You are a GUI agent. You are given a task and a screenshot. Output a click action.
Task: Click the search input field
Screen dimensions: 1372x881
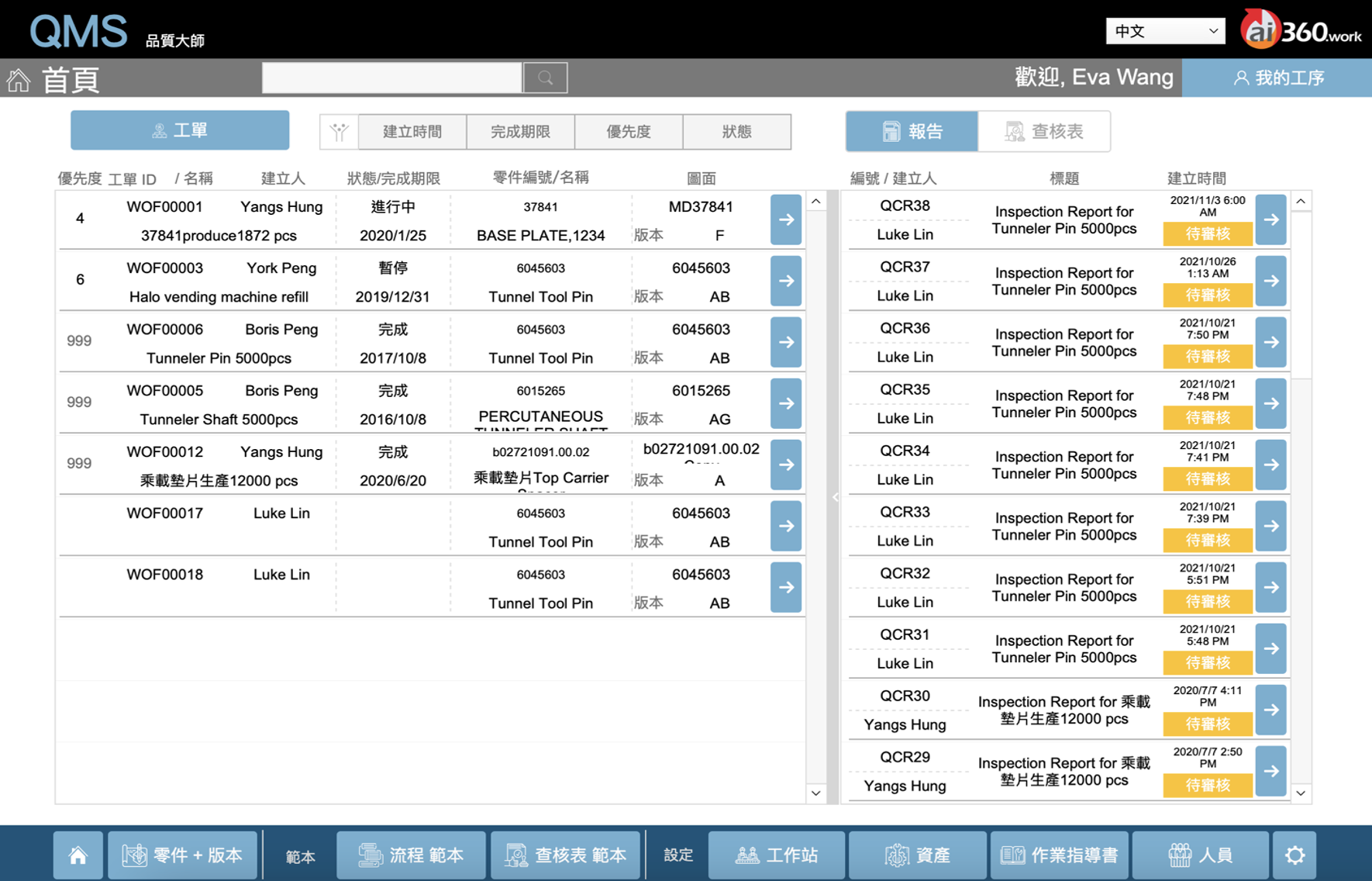(x=392, y=78)
